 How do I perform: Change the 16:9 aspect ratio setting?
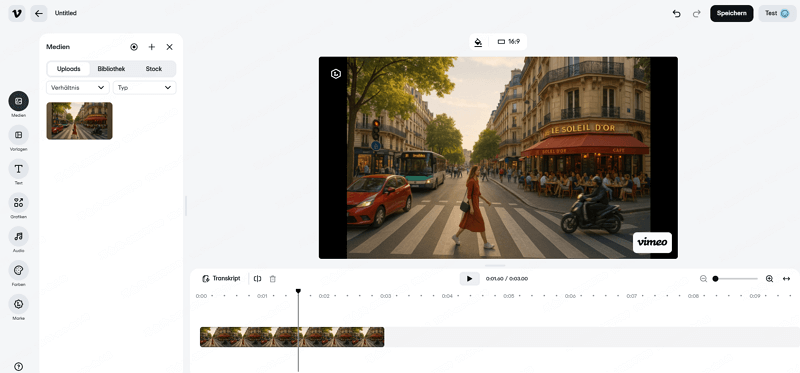tap(509, 42)
